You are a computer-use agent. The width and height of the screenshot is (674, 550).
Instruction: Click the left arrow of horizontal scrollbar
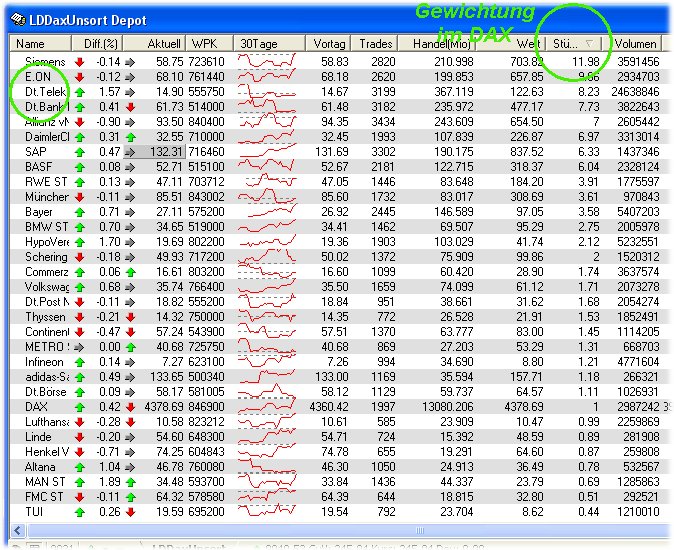(18, 530)
